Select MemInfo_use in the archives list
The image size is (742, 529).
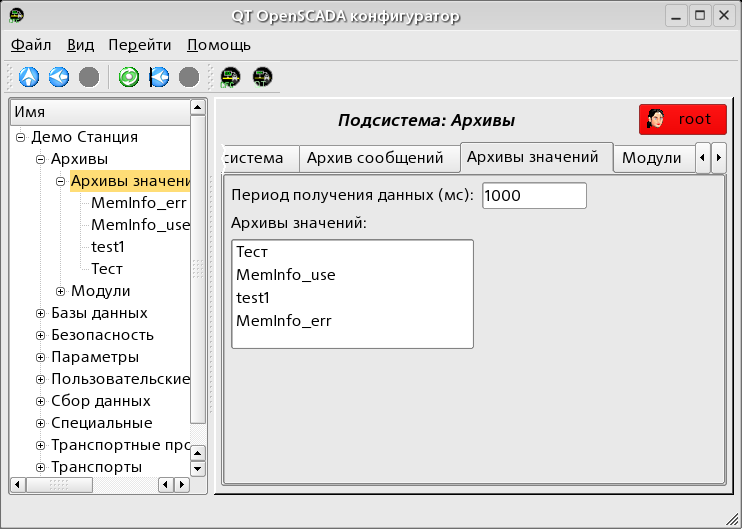pyautogui.click(x=286, y=275)
